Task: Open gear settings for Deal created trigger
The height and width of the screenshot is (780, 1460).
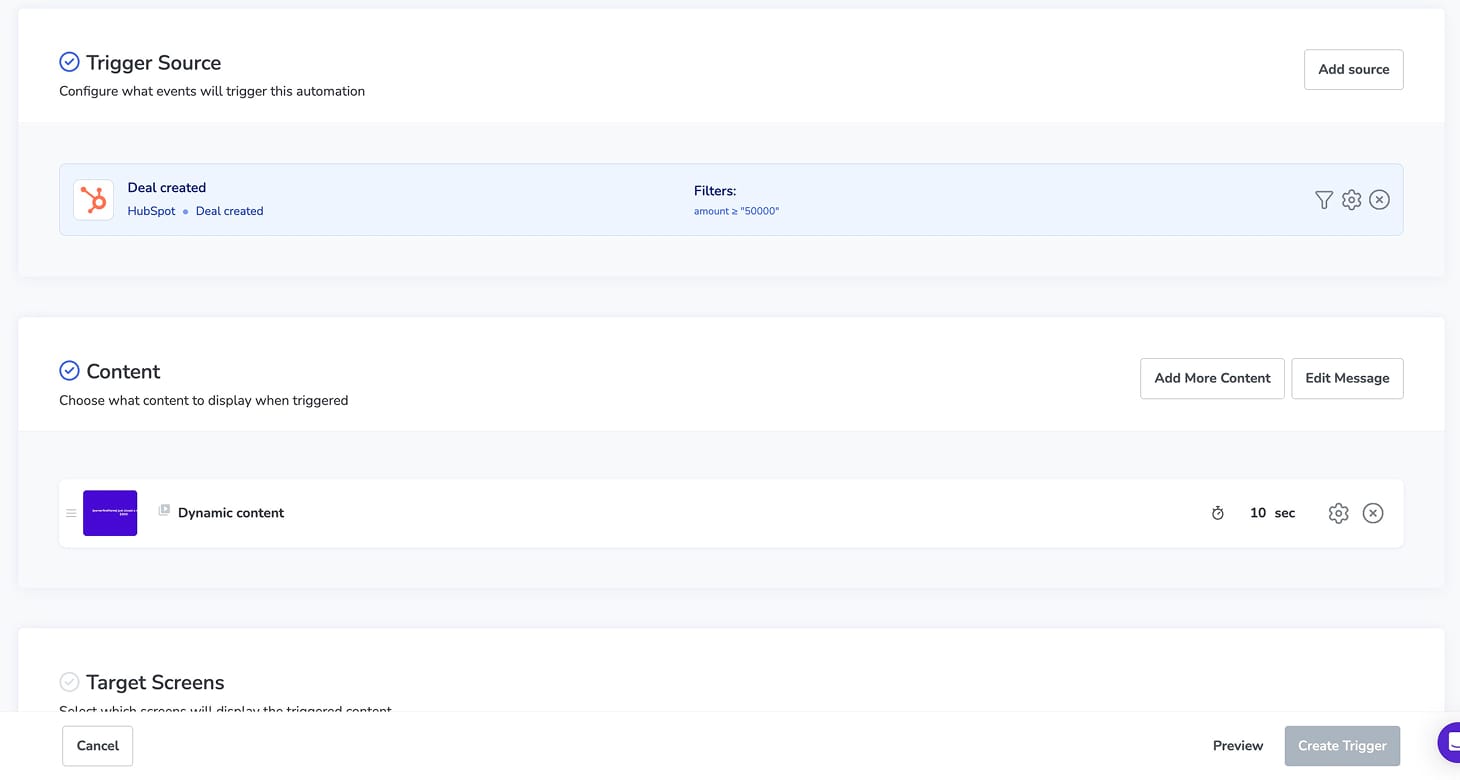Action: (1351, 200)
